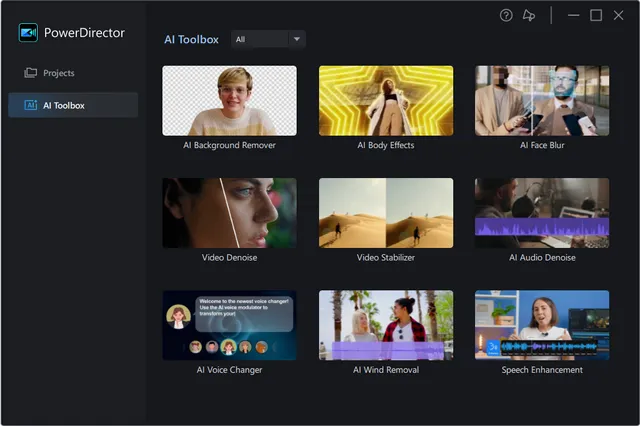The image size is (640, 426).
Task: Open the Speech Enhancement thumbnail
Action: click(541, 325)
